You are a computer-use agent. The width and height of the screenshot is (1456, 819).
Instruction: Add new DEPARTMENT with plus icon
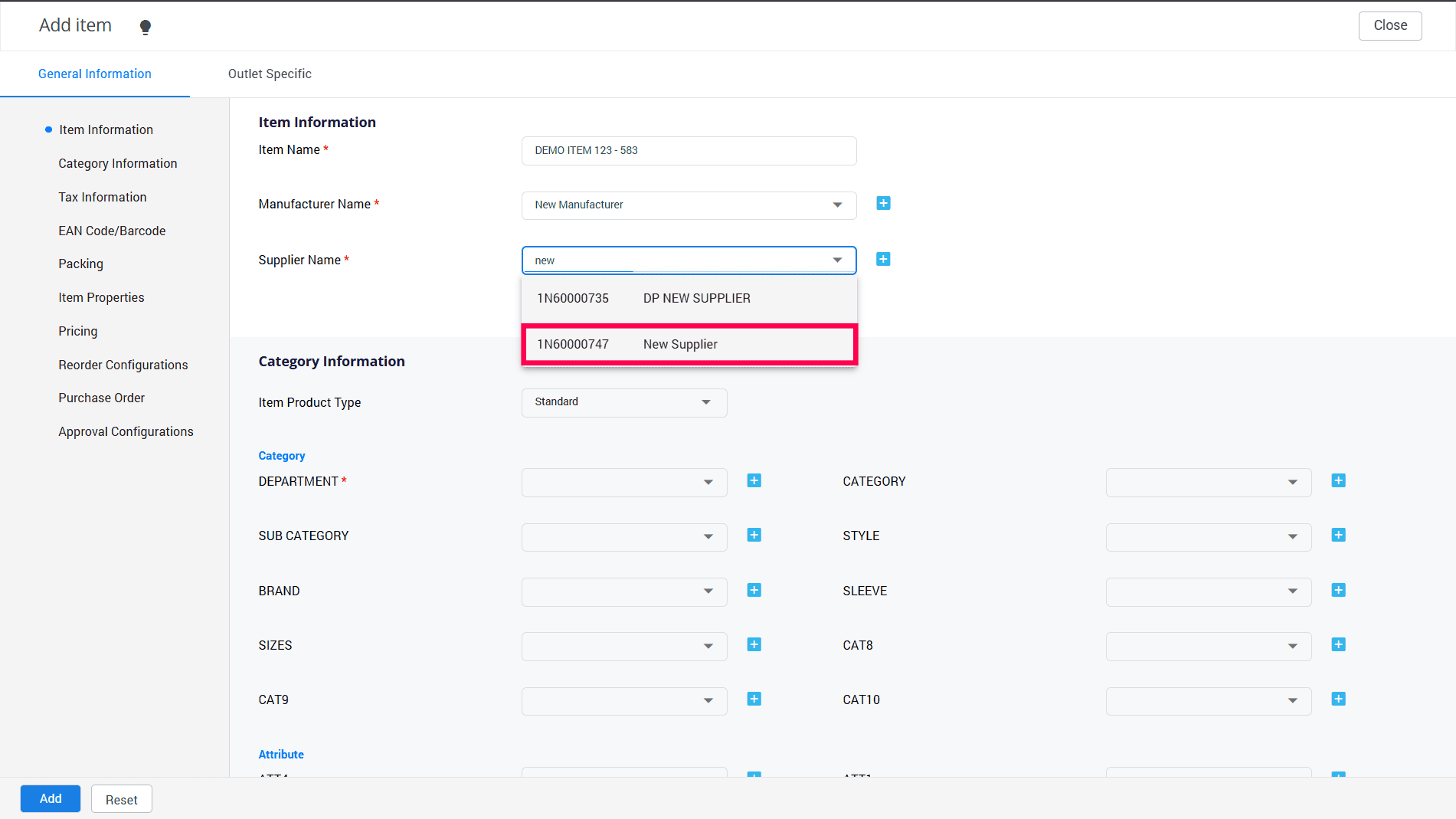click(x=754, y=481)
